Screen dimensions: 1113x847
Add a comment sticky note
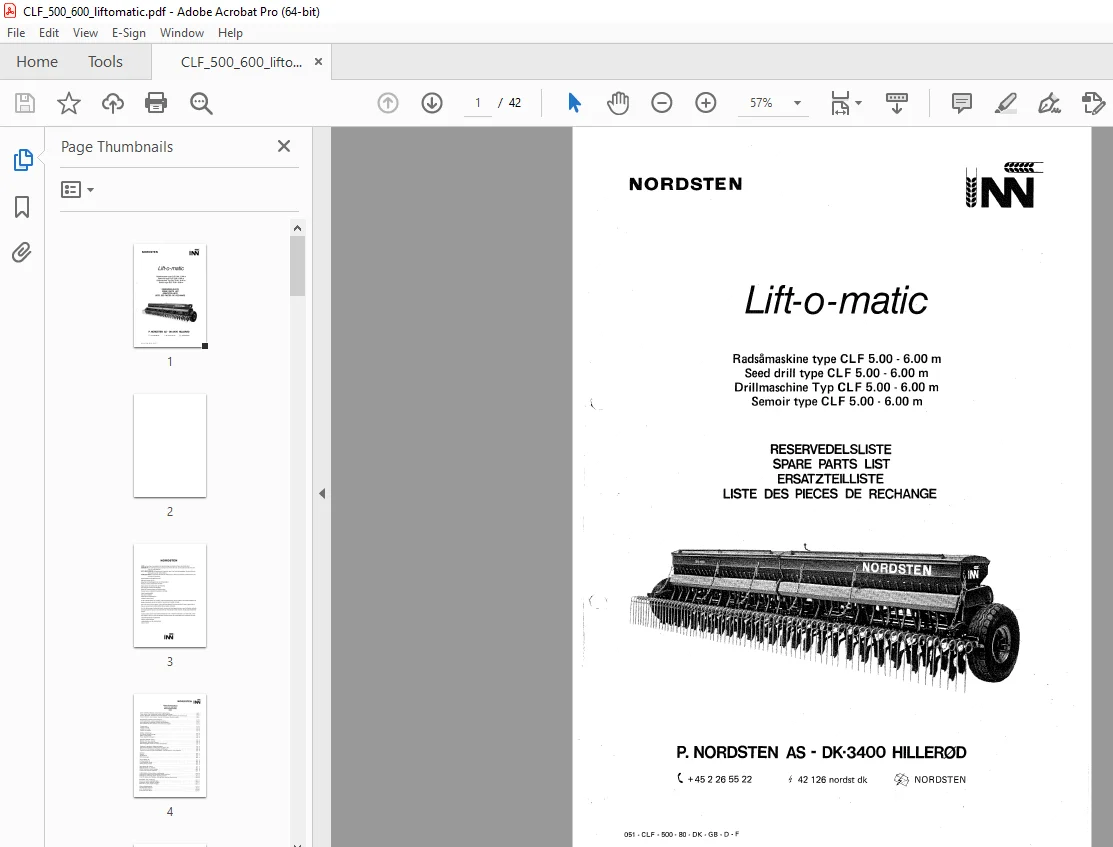tap(962, 103)
